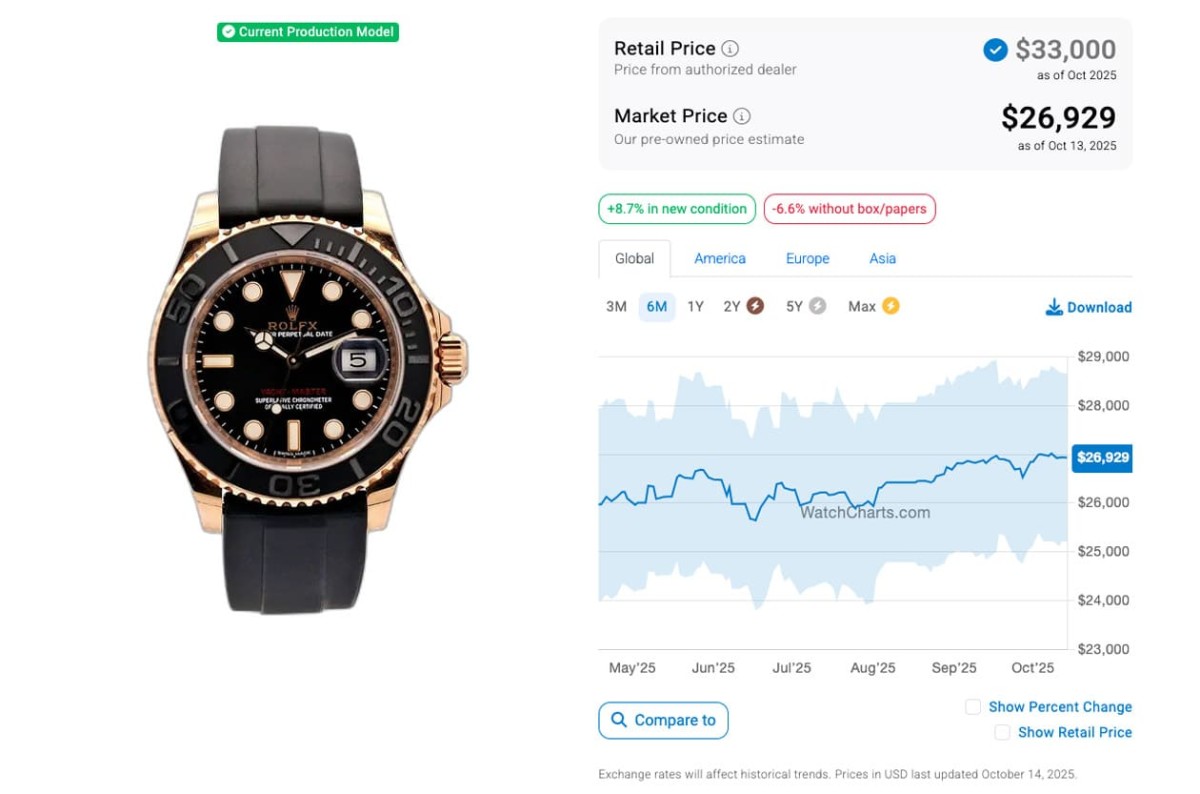The width and height of the screenshot is (1200, 794).
Task: Enable Show Retail Price checkbox
Action: (1002, 733)
